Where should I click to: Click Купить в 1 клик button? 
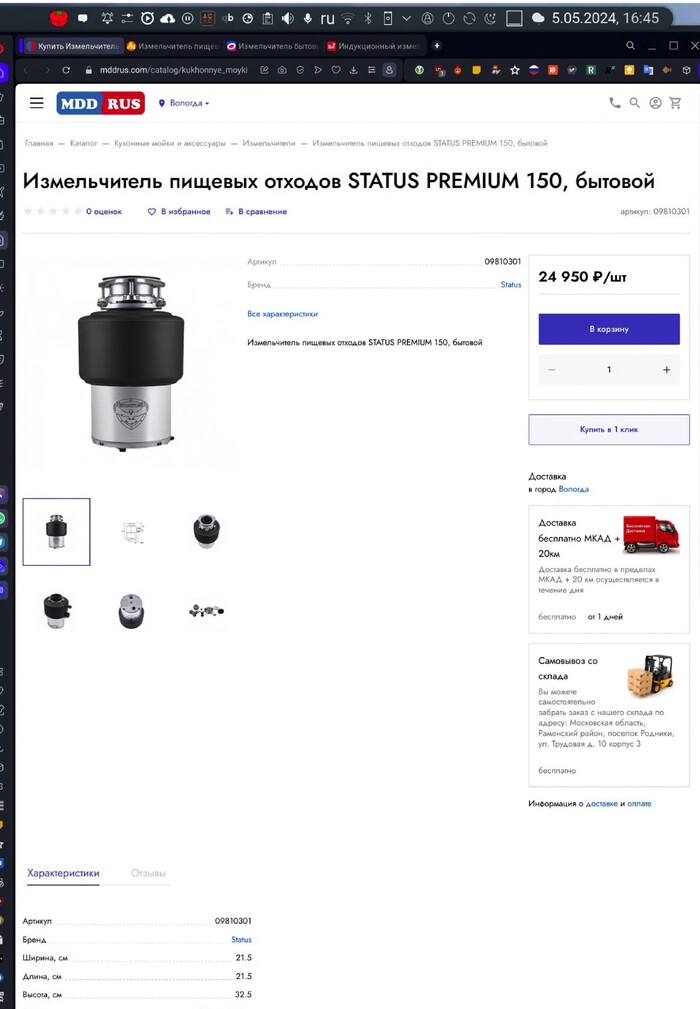[609, 429]
